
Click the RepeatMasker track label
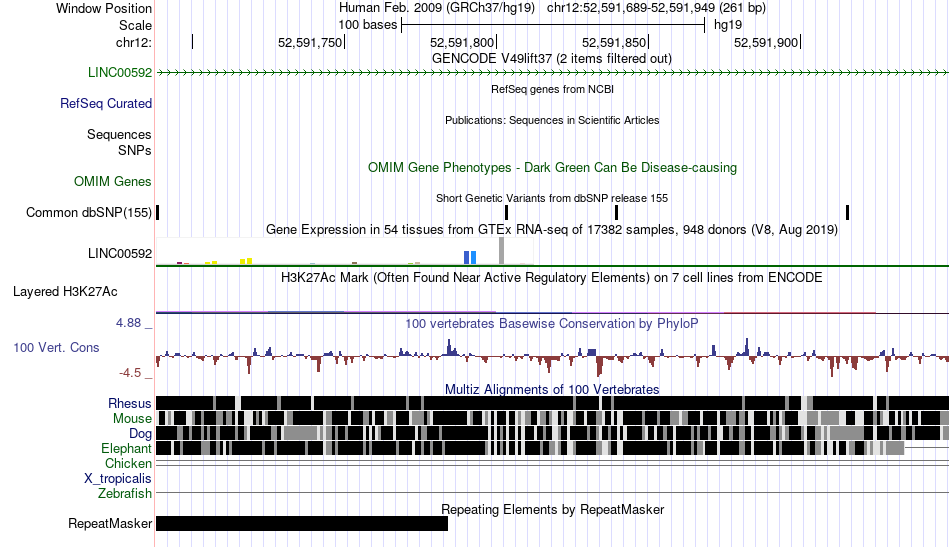pyautogui.click(x=110, y=523)
